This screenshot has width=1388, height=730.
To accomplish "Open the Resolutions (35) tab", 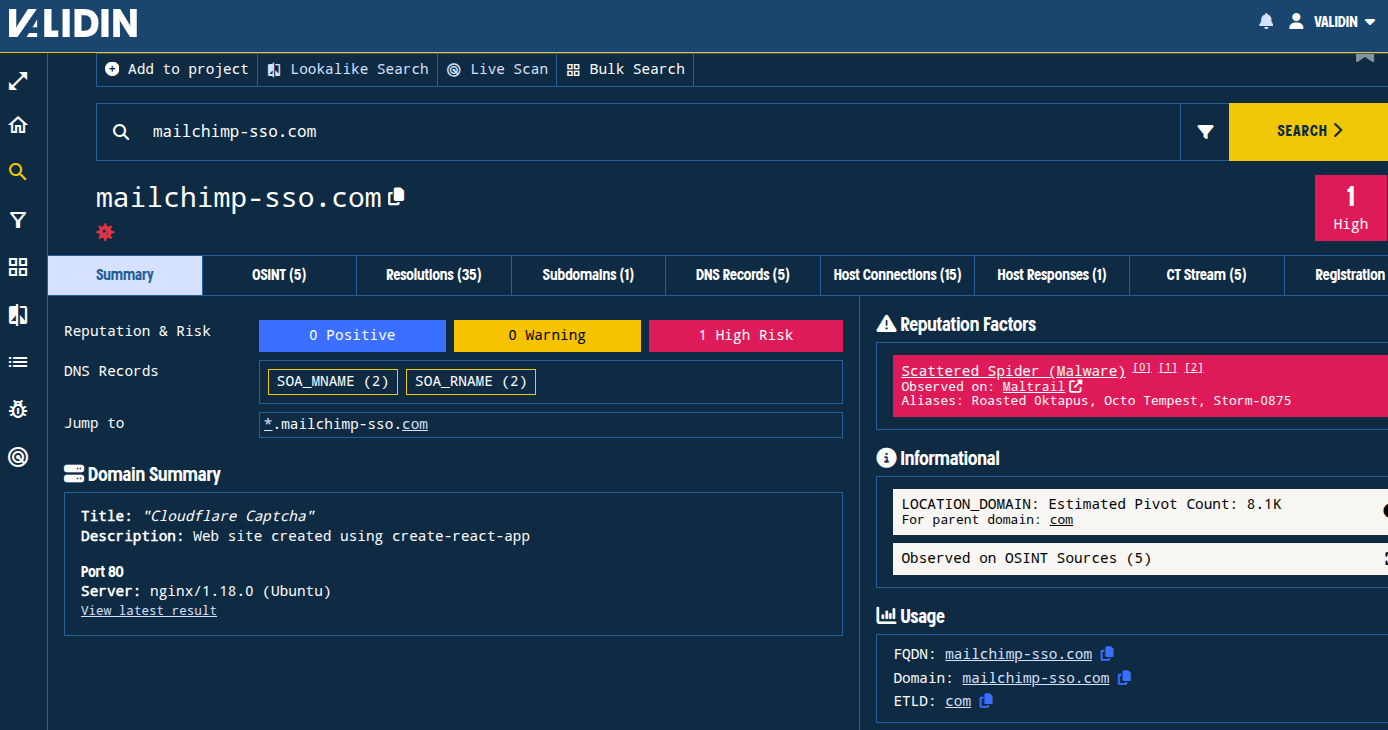I will [434, 275].
